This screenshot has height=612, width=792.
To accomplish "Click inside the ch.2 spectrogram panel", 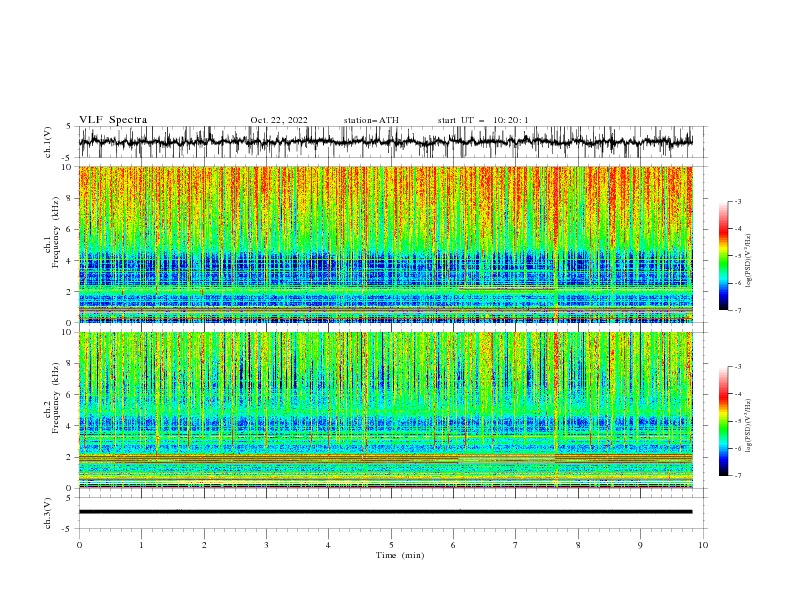I will pos(385,410).
